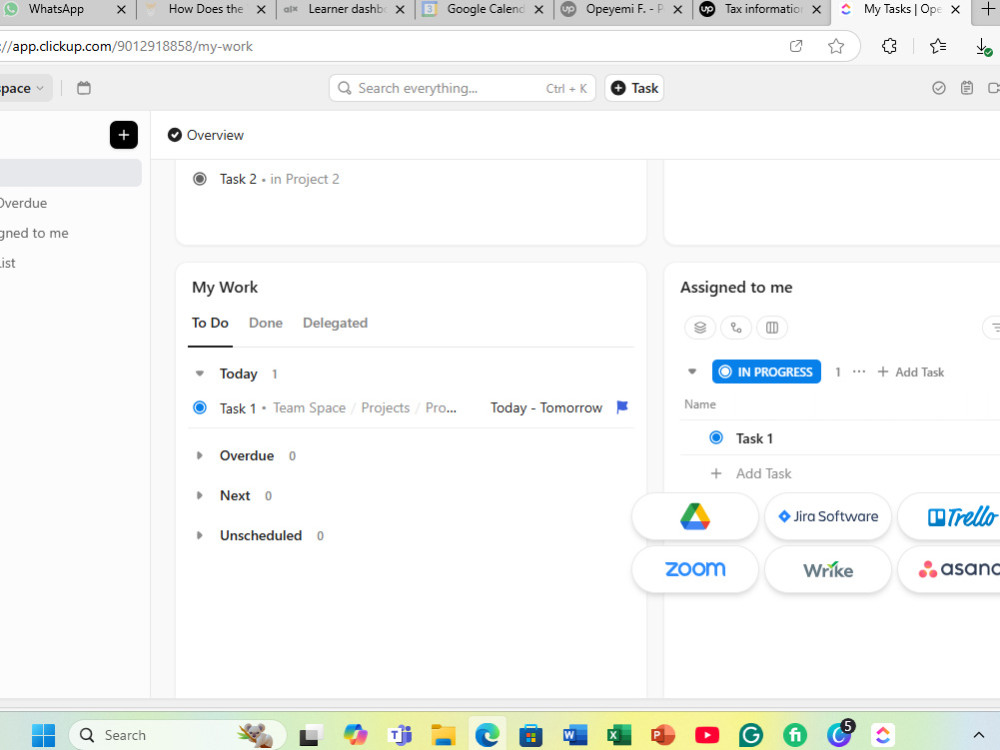Click the Name column header
1000x750 pixels.
point(700,404)
